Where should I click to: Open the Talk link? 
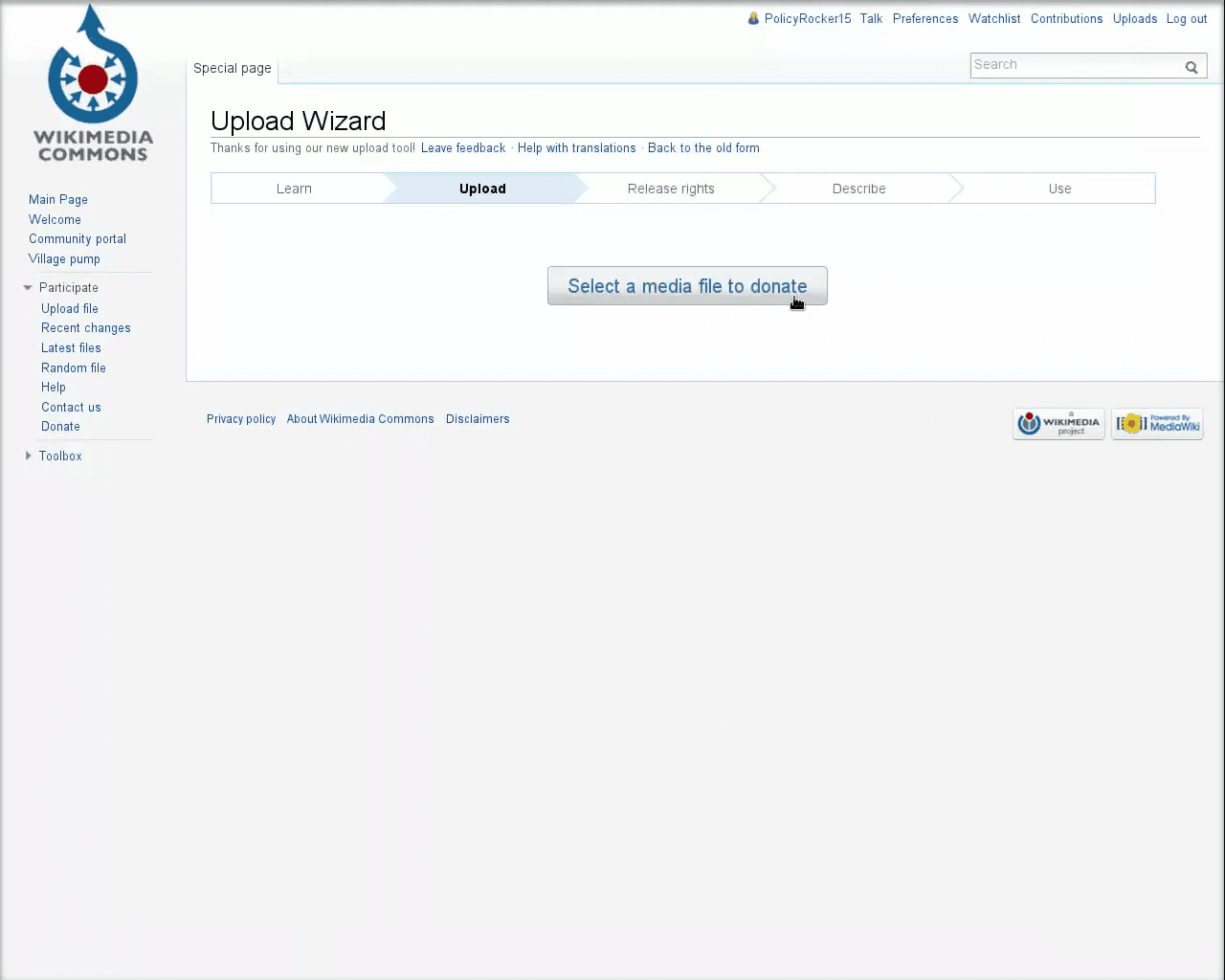[x=871, y=18]
